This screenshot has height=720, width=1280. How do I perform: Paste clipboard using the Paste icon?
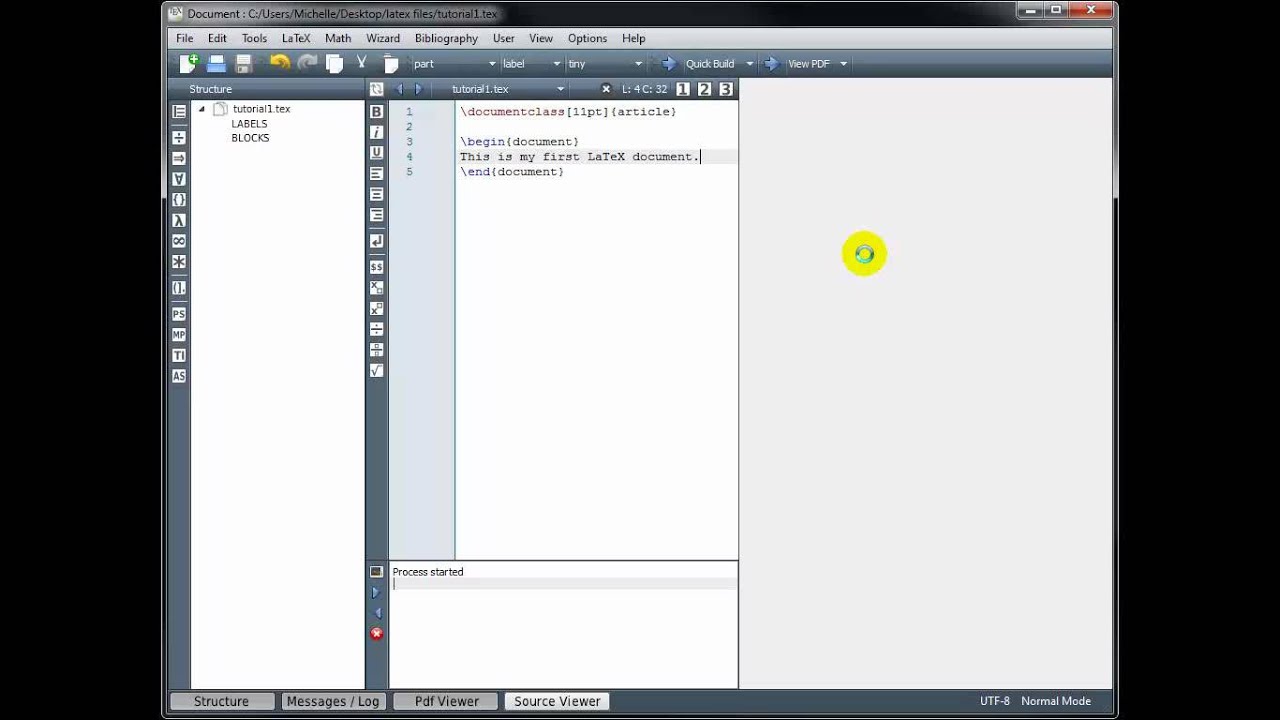pyautogui.click(x=391, y=63)
